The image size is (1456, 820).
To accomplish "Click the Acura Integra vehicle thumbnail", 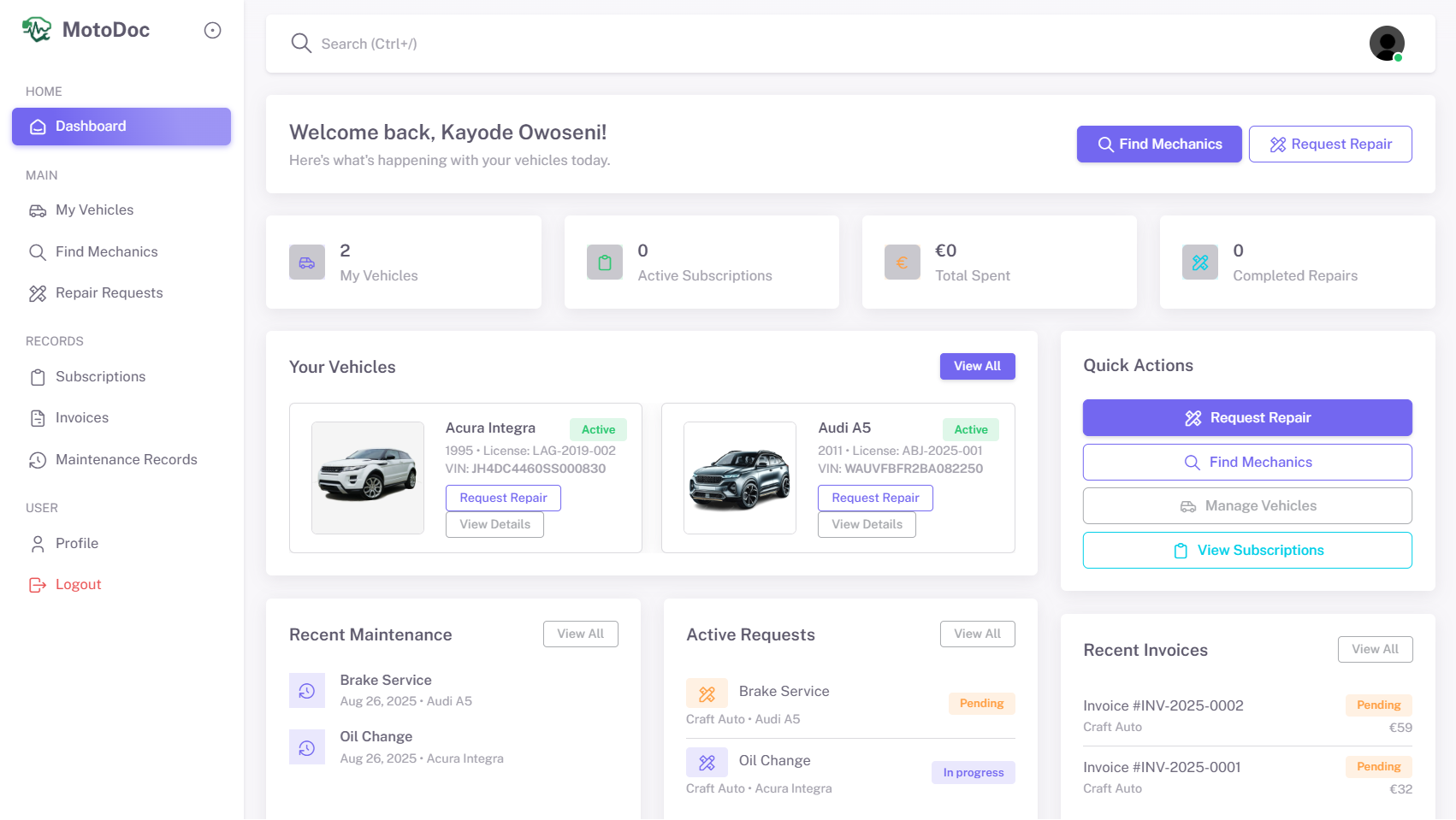I will [x=368, y=477].
